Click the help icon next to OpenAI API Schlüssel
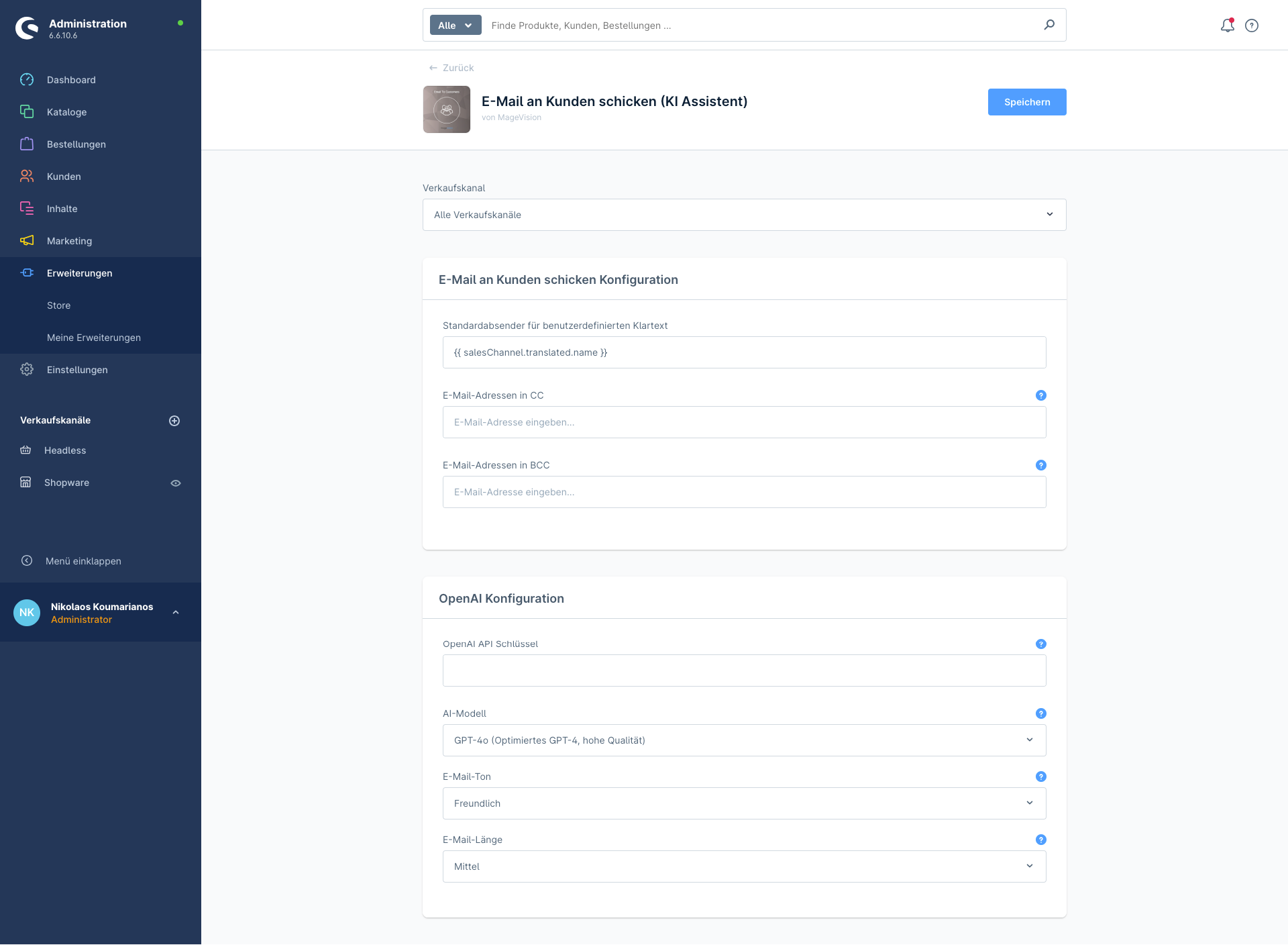The width and height of the screenshot is (1288, 945). pos(1041,644)
